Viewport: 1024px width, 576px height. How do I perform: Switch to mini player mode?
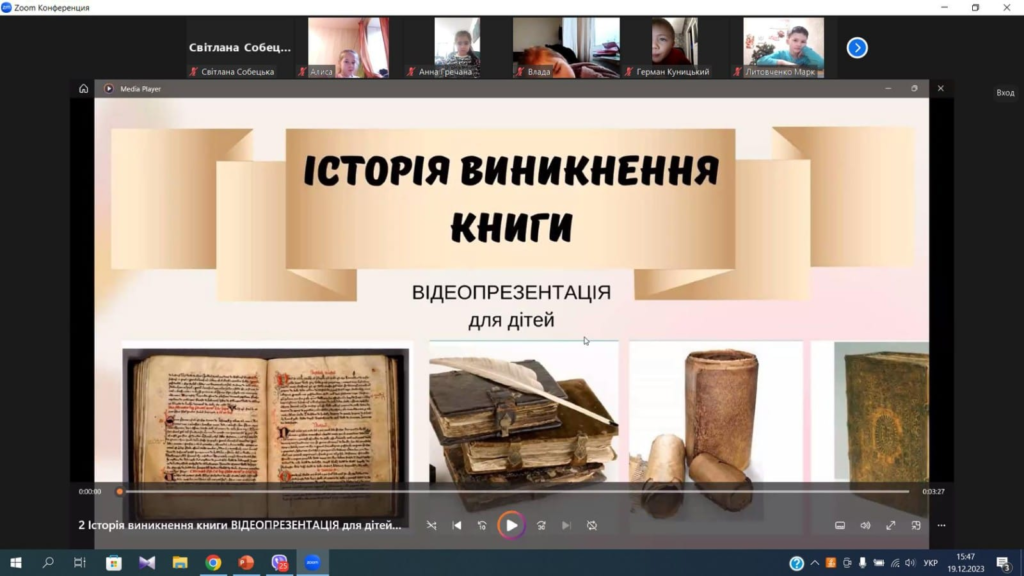coord(916,525)
